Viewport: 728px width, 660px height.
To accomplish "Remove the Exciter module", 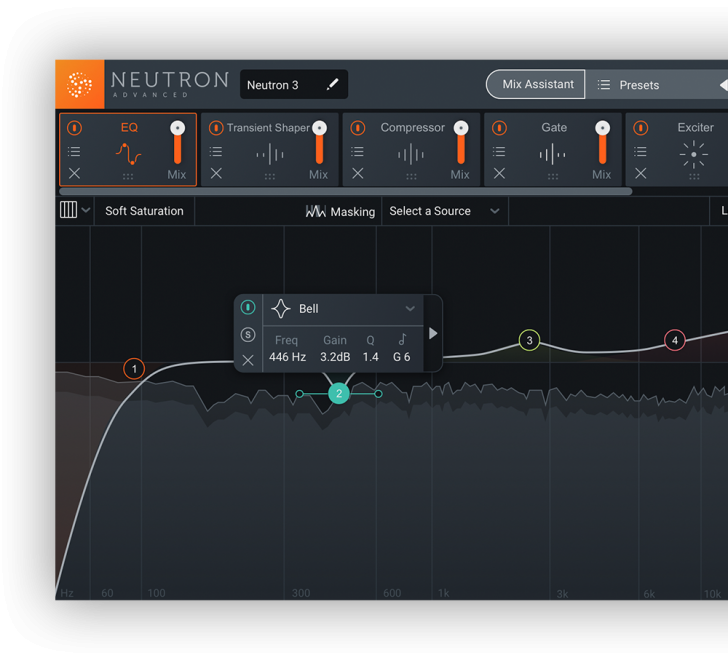I will (x=641, y=174).
